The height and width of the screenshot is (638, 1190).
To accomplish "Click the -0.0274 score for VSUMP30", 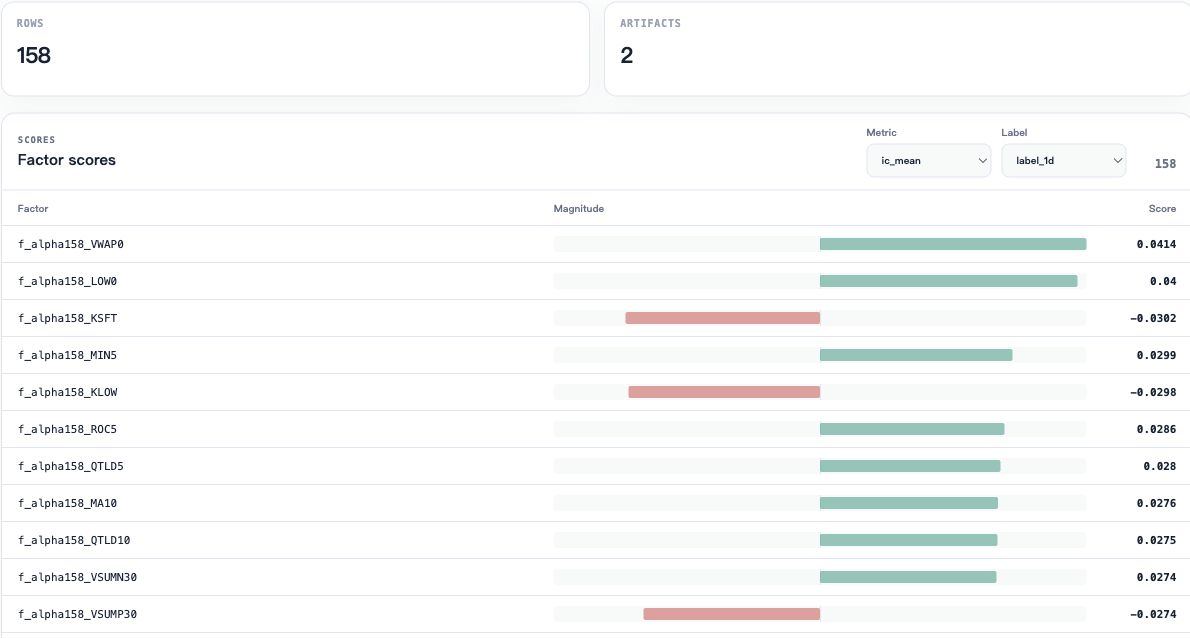I will [1153, 614].
